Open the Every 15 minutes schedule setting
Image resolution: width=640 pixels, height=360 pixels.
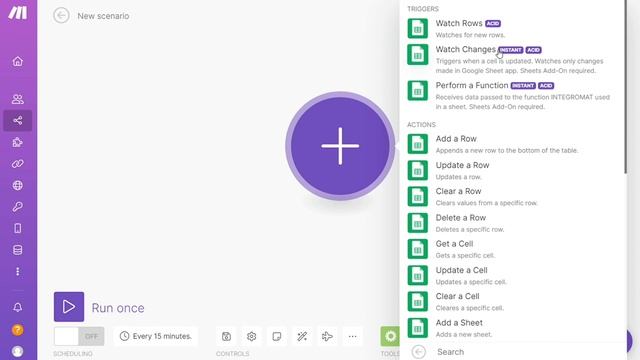pos(156,336)
